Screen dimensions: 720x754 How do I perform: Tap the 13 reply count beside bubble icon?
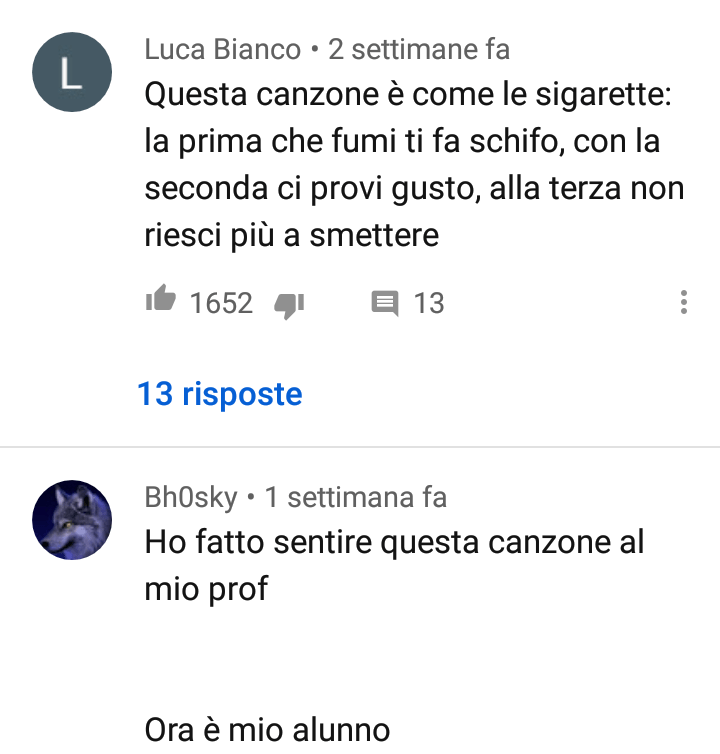(429, 303)
